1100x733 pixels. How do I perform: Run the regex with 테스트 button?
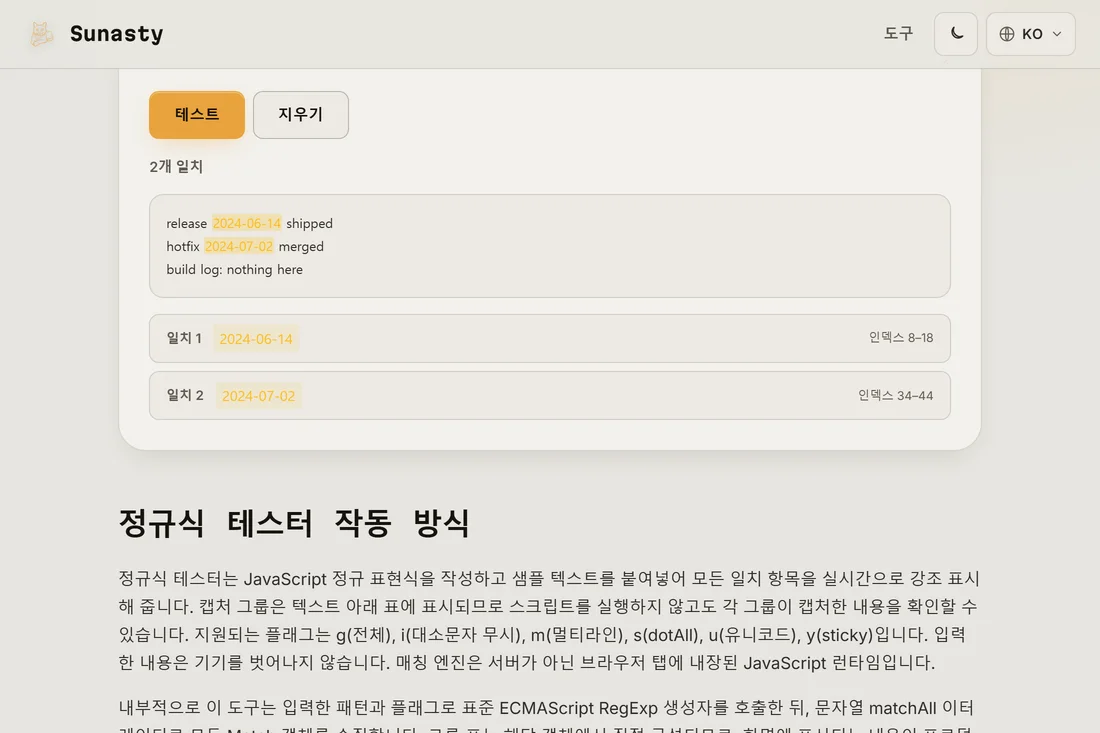[x=196, y=114]
